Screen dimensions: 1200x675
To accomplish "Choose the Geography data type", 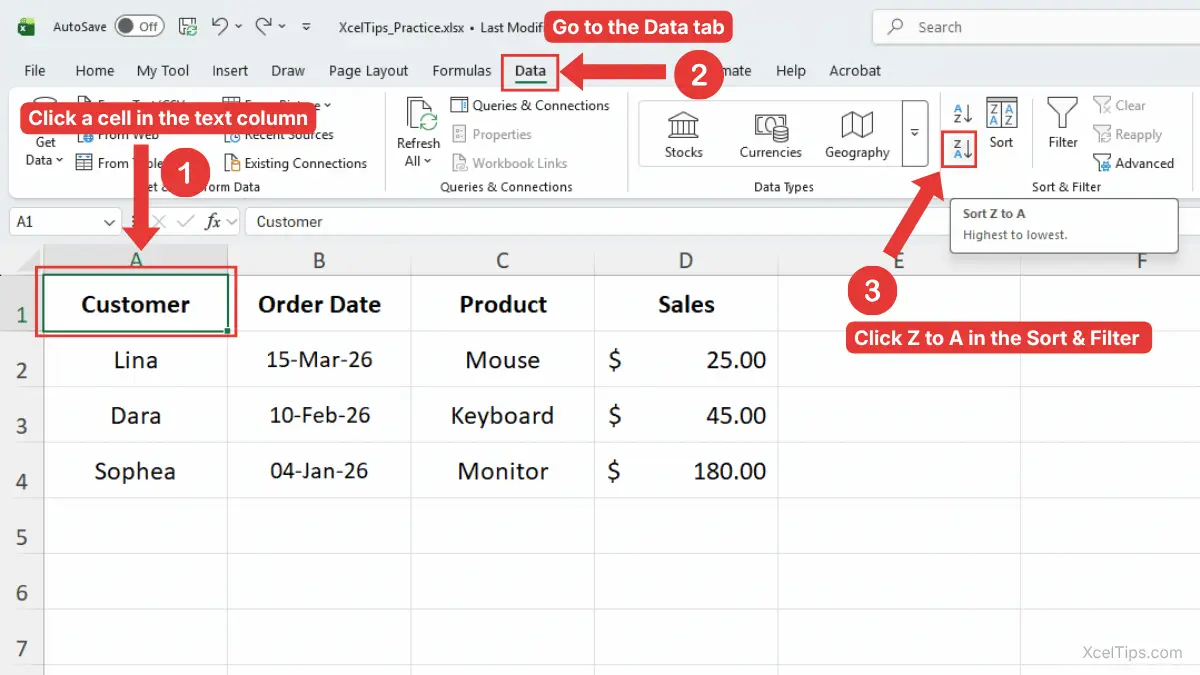I will tap(857, 134).
